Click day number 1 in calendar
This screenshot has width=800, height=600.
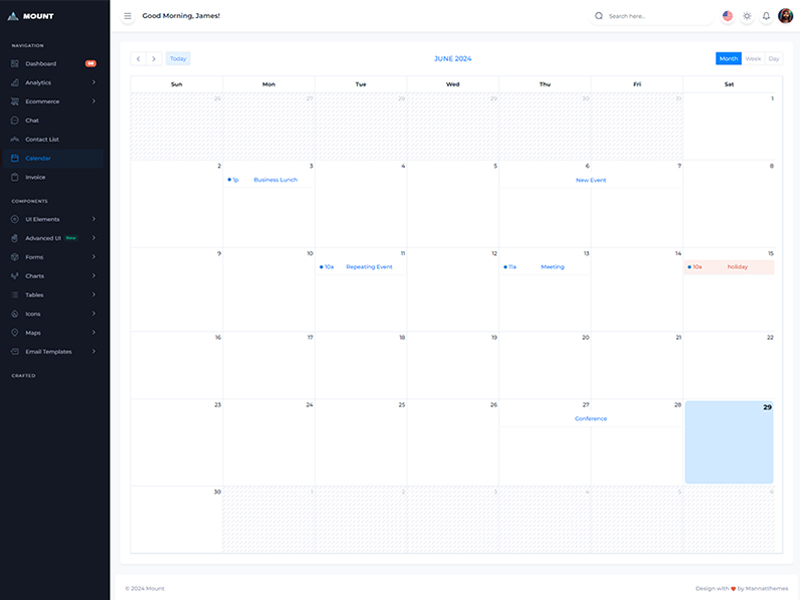(772, 98)
